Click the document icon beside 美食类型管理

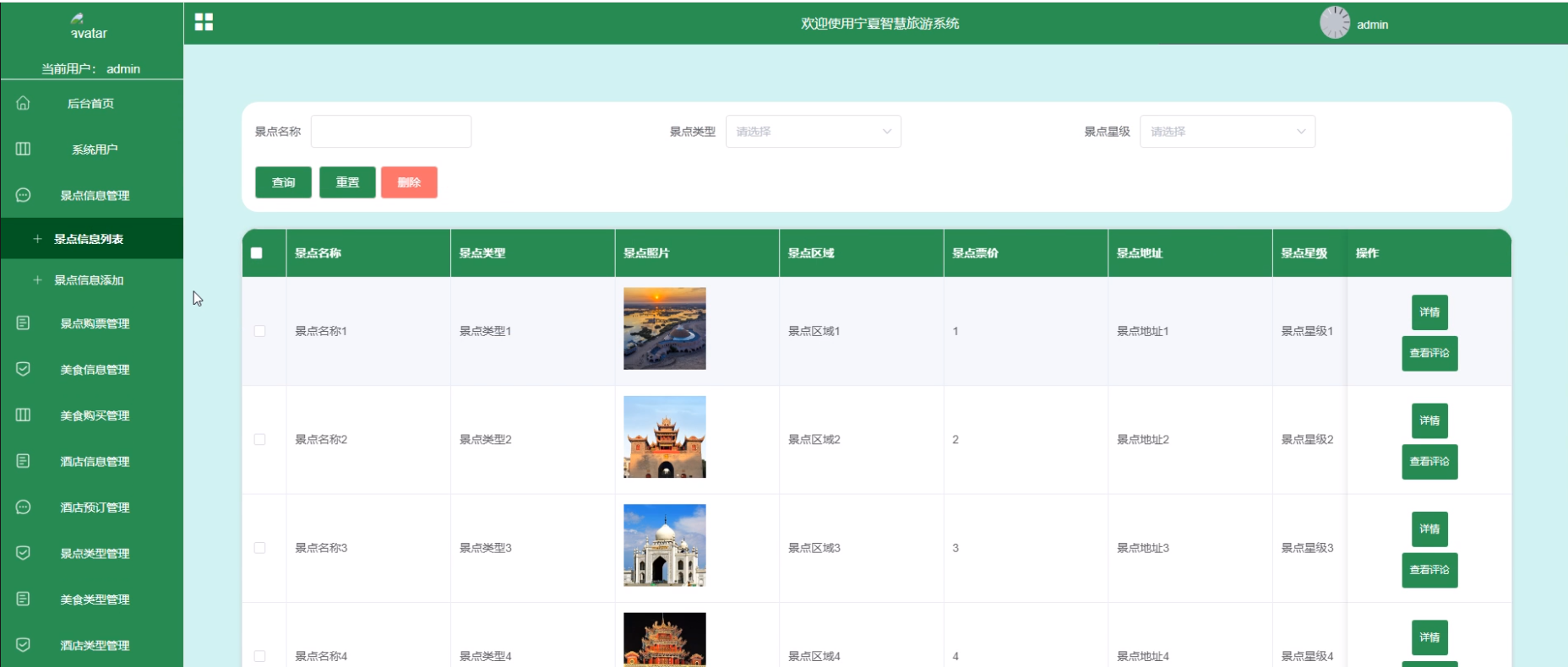coord(23,599)
